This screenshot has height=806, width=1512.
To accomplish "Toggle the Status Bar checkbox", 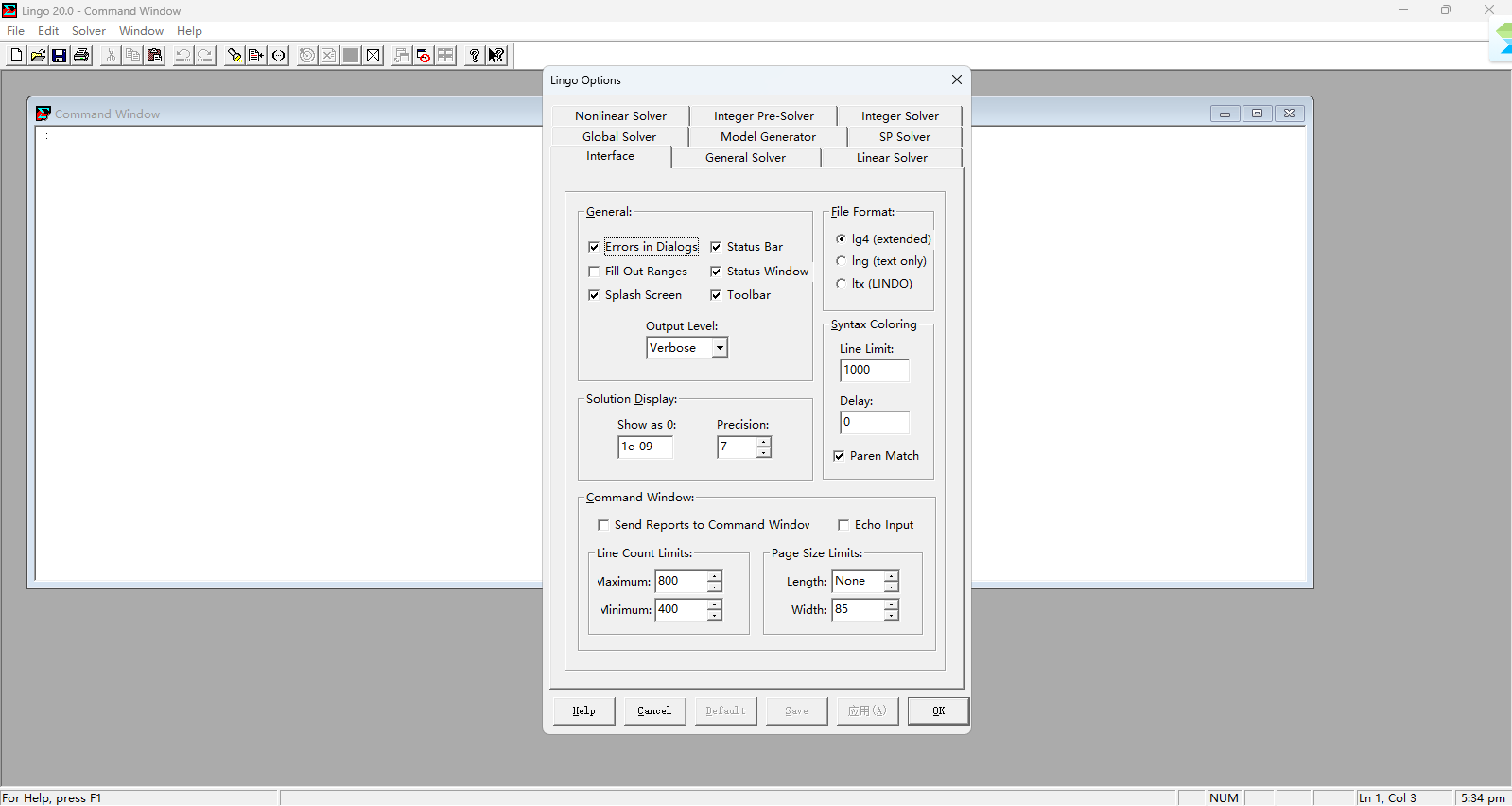I will tap(747, 247).
